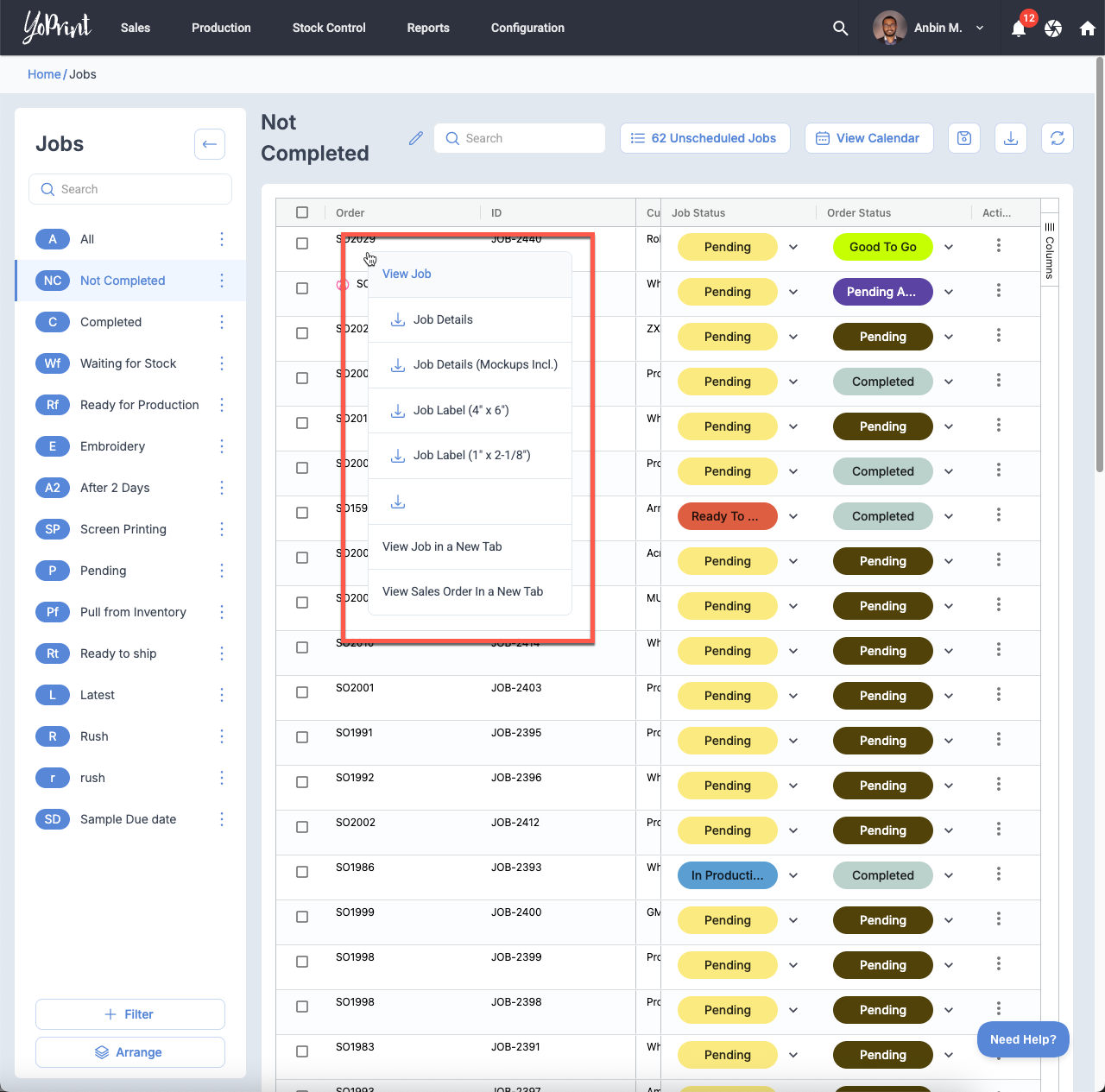
Task: Collapse the Jobs sidebar with arrow icon
Action: tap(210, 144)
